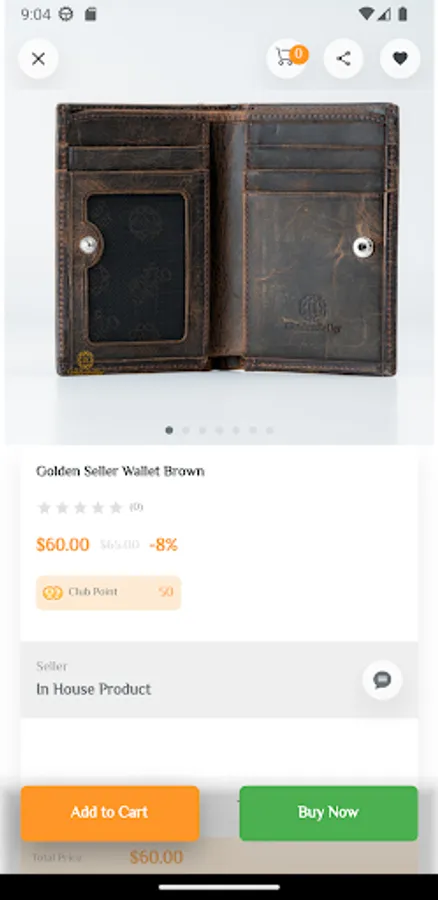Select the fourth image carousel dot
438x900 pixels.
219,430
